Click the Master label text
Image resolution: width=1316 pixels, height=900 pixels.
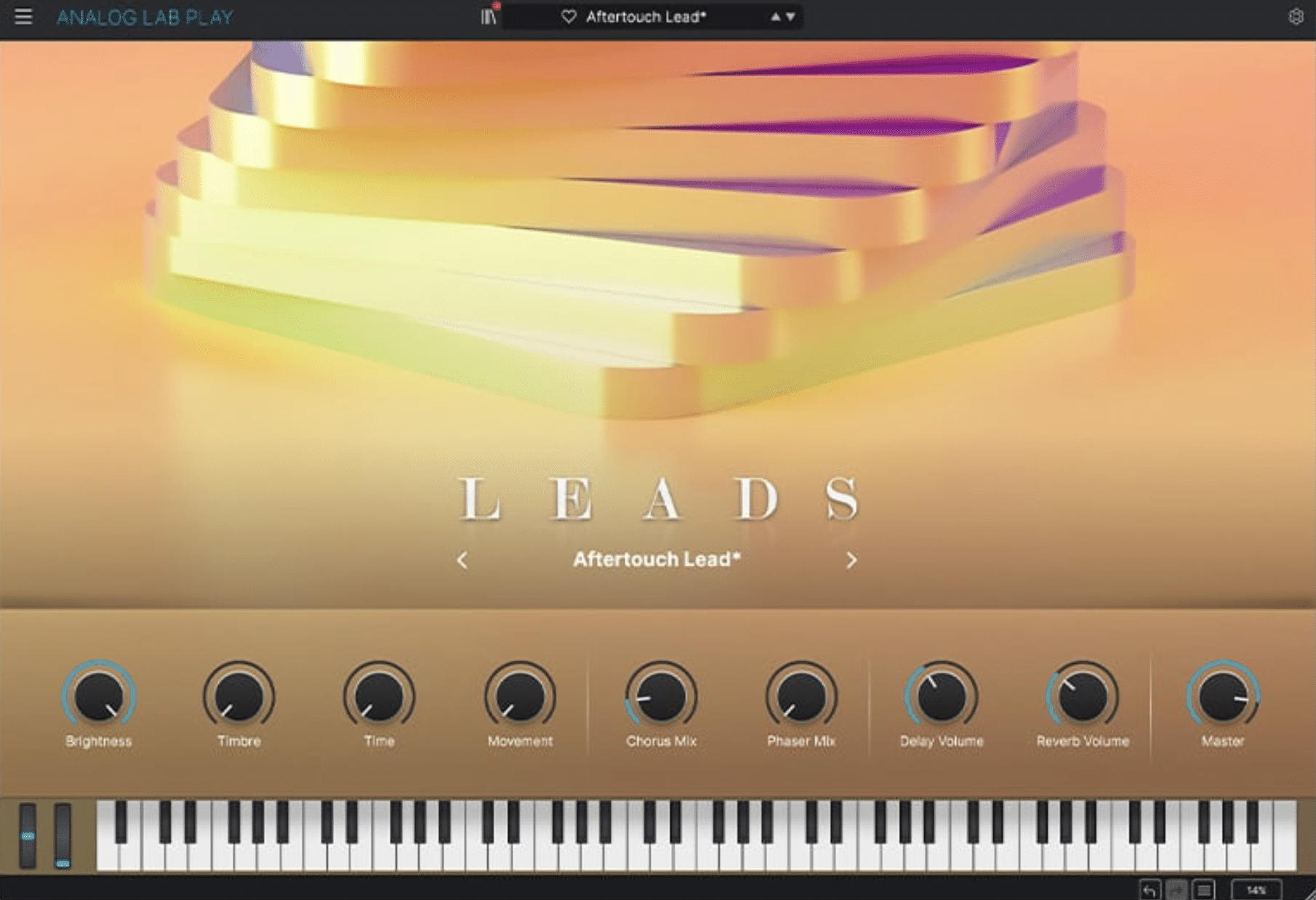pyautogui.click(x=1223, y=742)
